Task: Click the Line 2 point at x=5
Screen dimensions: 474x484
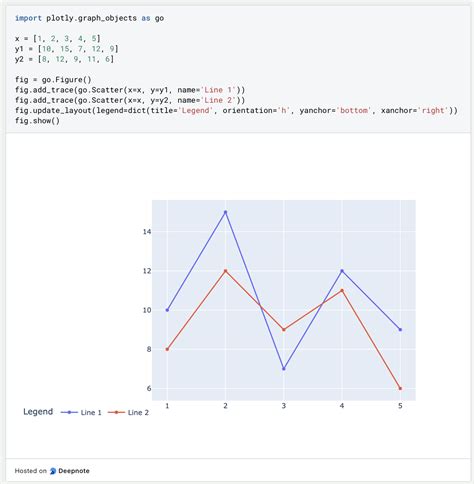Action: click(x=400, y=388)
